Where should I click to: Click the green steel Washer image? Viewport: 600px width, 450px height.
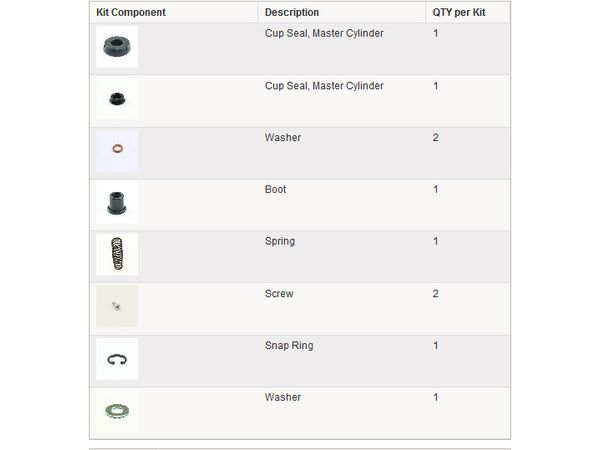[117, 411]
